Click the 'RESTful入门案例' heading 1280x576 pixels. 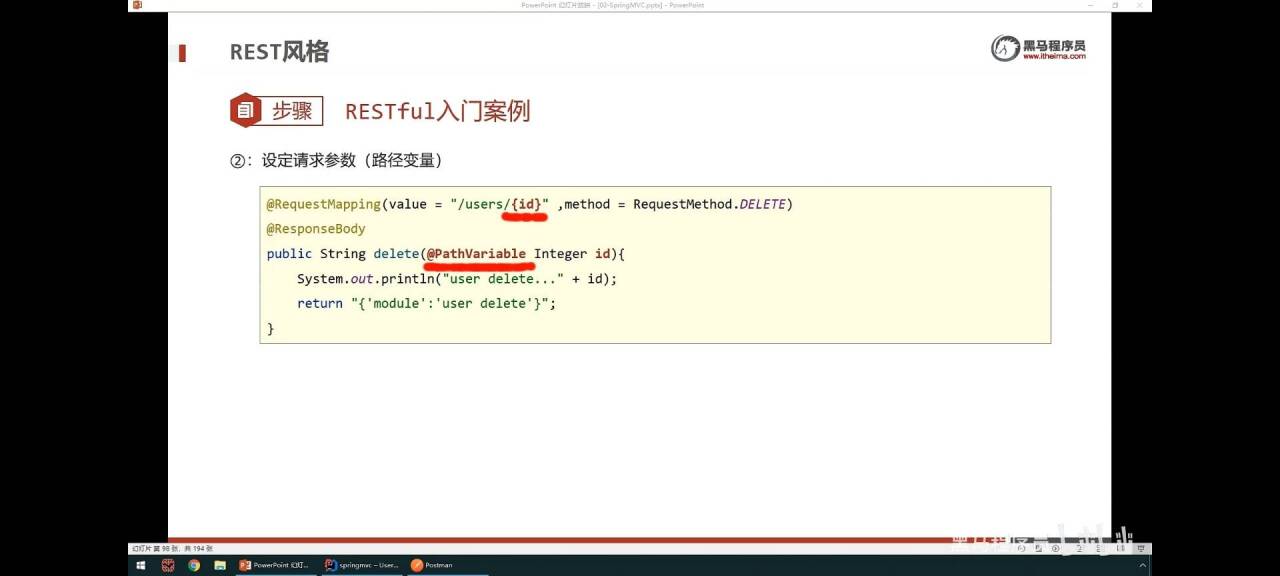437,111
